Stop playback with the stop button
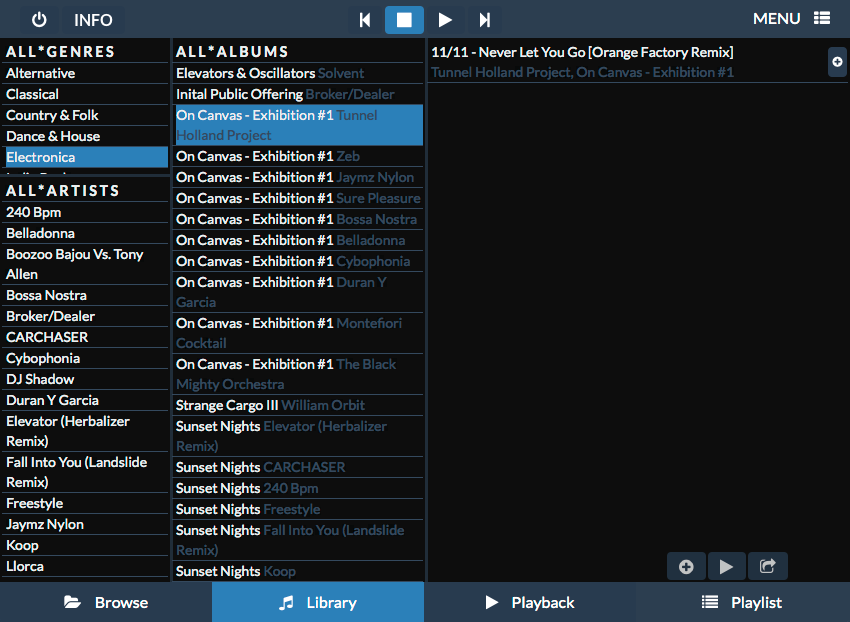The width and height of the screenshot is (850, 622). (404, 20)
